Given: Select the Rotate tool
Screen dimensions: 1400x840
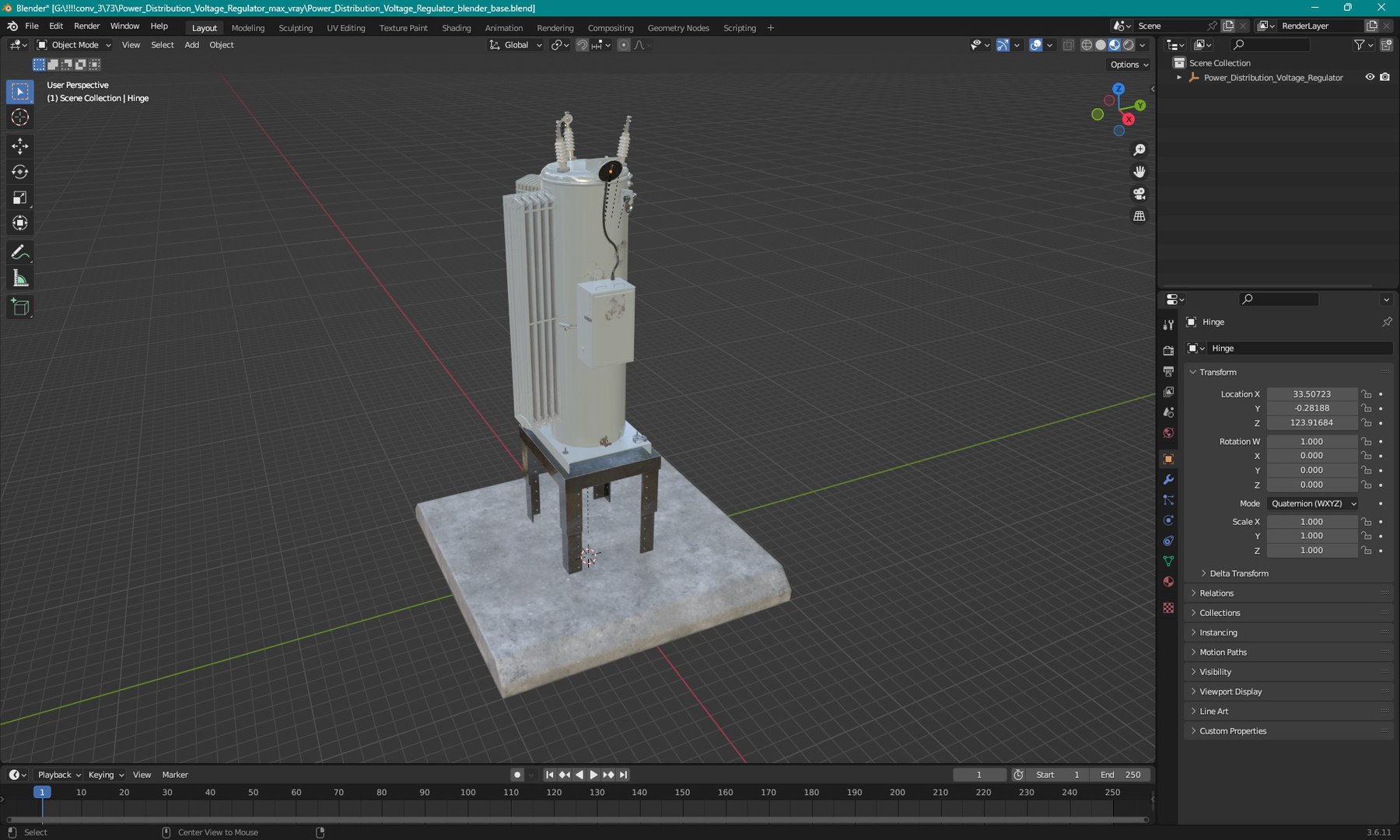Looking at the screenshot, I should pyautogui.click(x=20, y=172).
